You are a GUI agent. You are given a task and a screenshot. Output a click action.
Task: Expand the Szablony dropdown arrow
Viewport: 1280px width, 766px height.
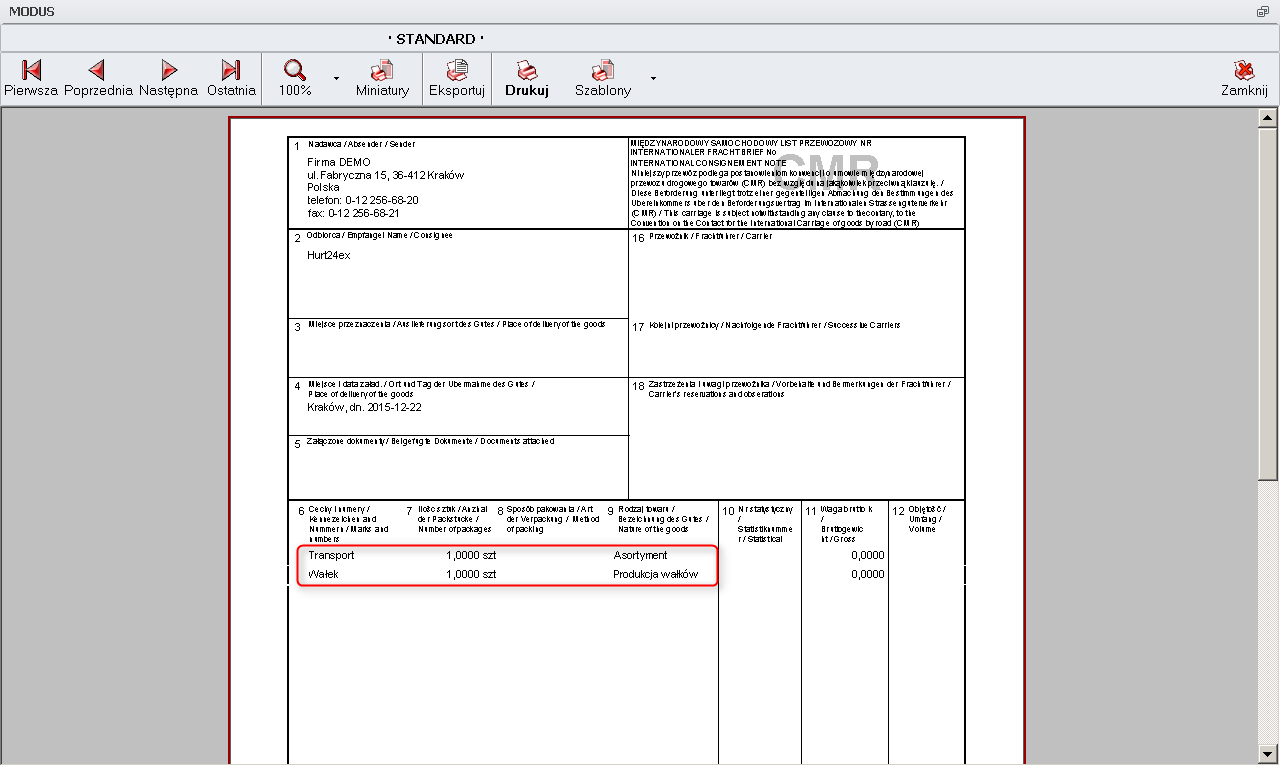tap(653, 78)
